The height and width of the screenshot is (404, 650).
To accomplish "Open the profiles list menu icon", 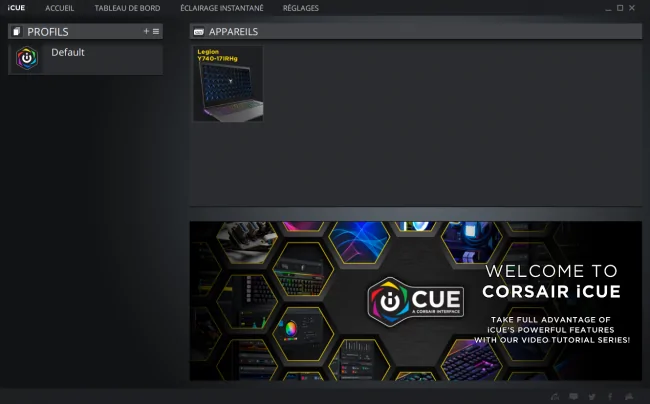I will 156,31.
